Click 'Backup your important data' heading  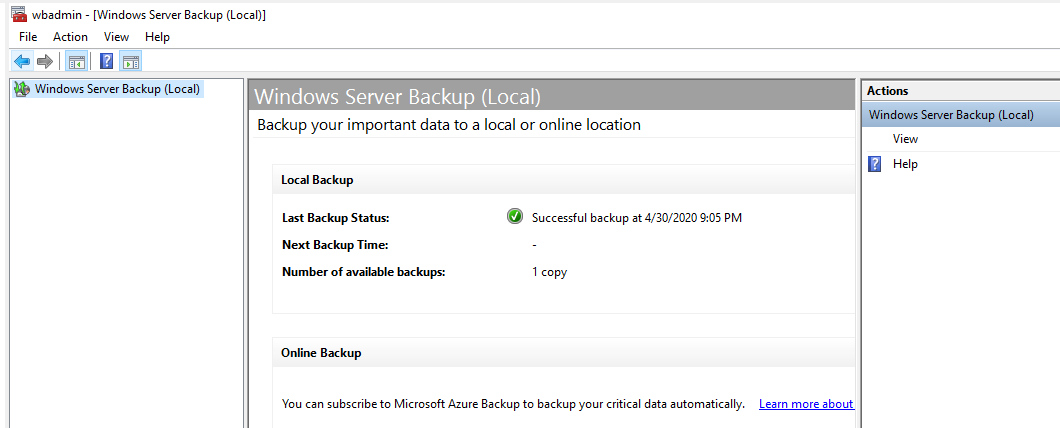click(x=449, y=125)
